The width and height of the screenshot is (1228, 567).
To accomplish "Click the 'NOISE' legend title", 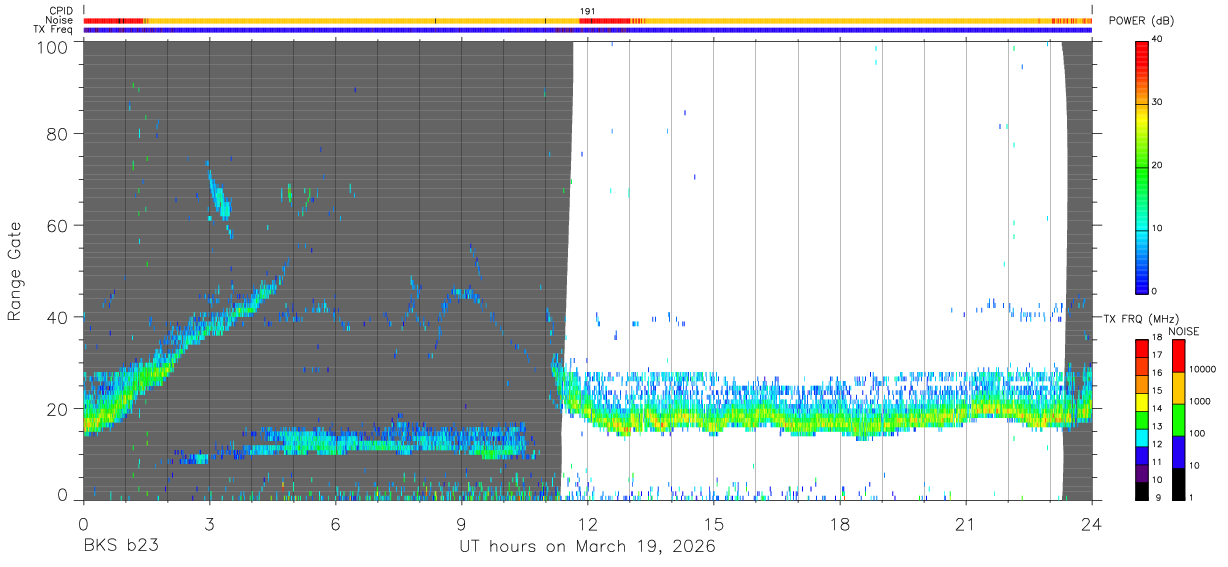I will click(1184, 331).
